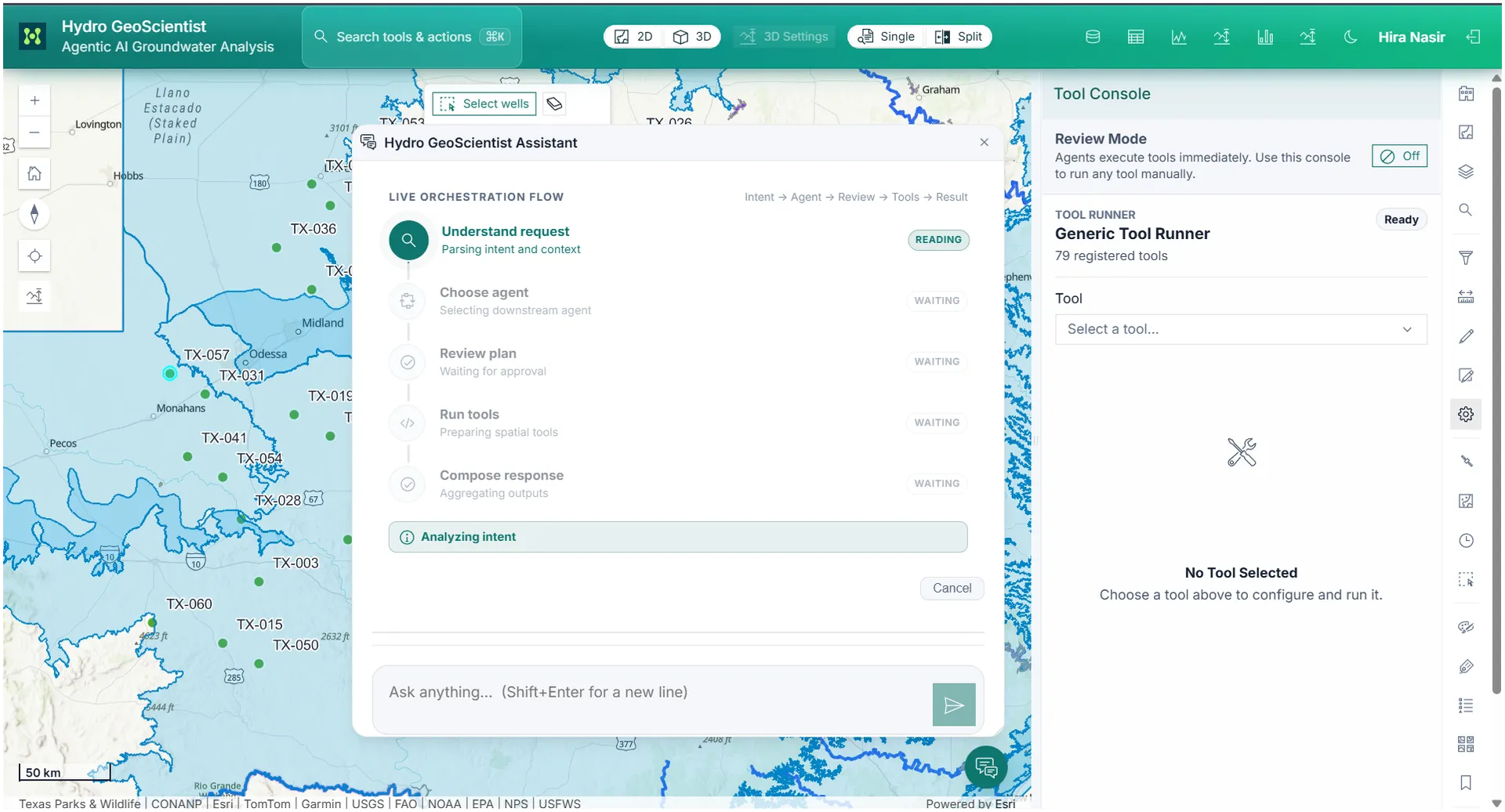
Task: Click the READING status badge
Action: tap(938, 240)
